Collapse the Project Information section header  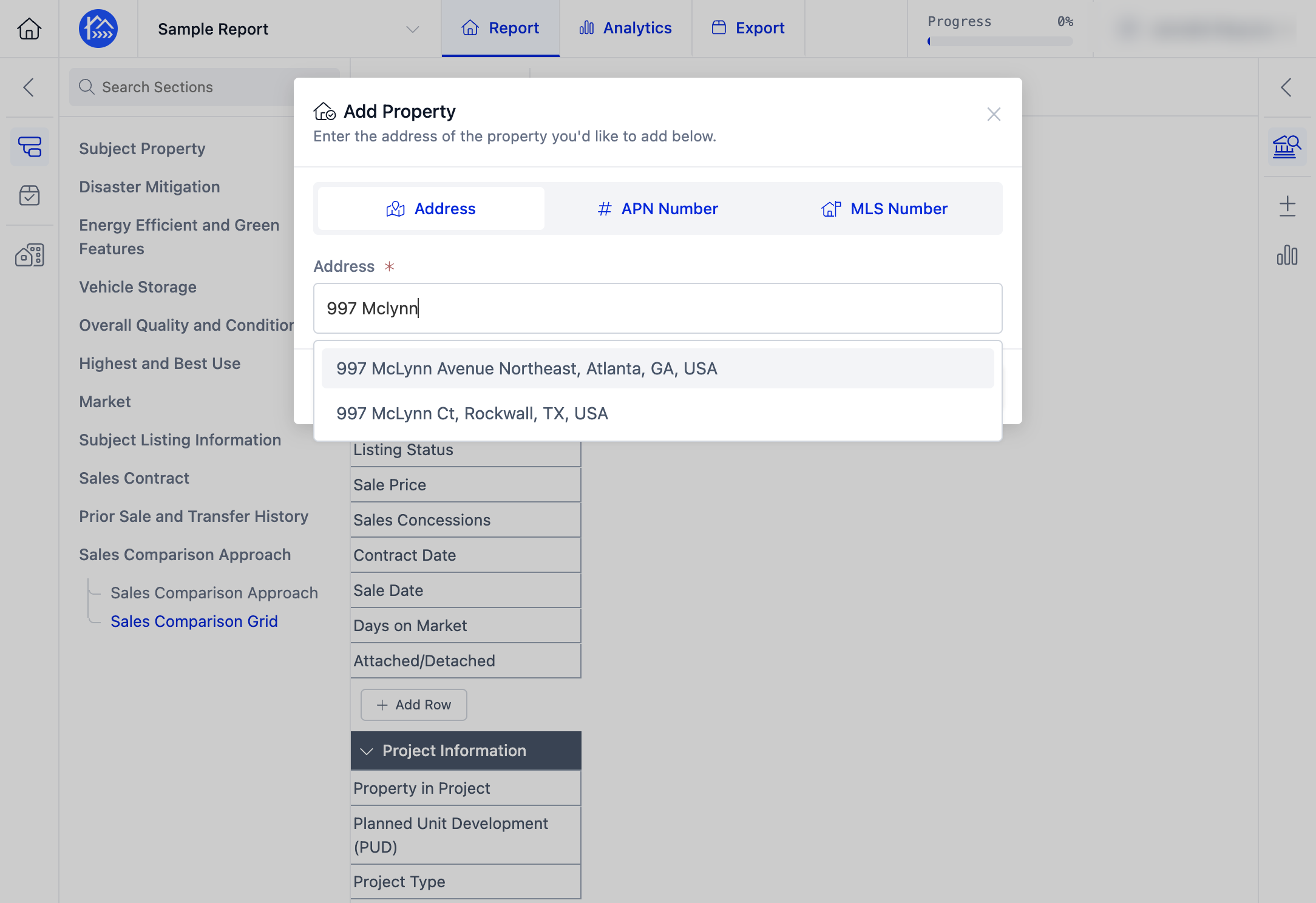pos(466,751)
